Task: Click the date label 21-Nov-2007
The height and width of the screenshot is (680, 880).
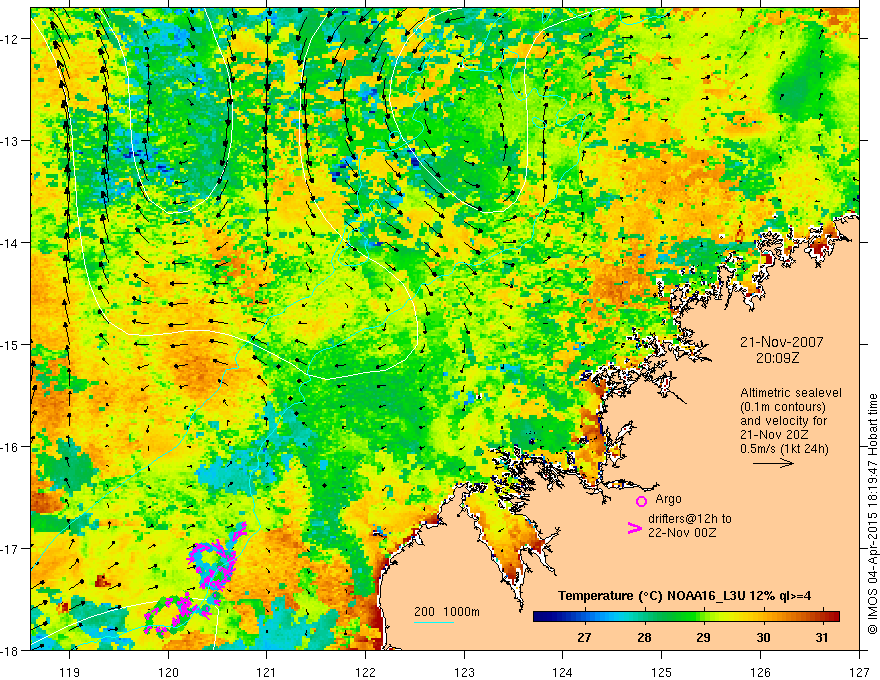Action: [781, 342]
